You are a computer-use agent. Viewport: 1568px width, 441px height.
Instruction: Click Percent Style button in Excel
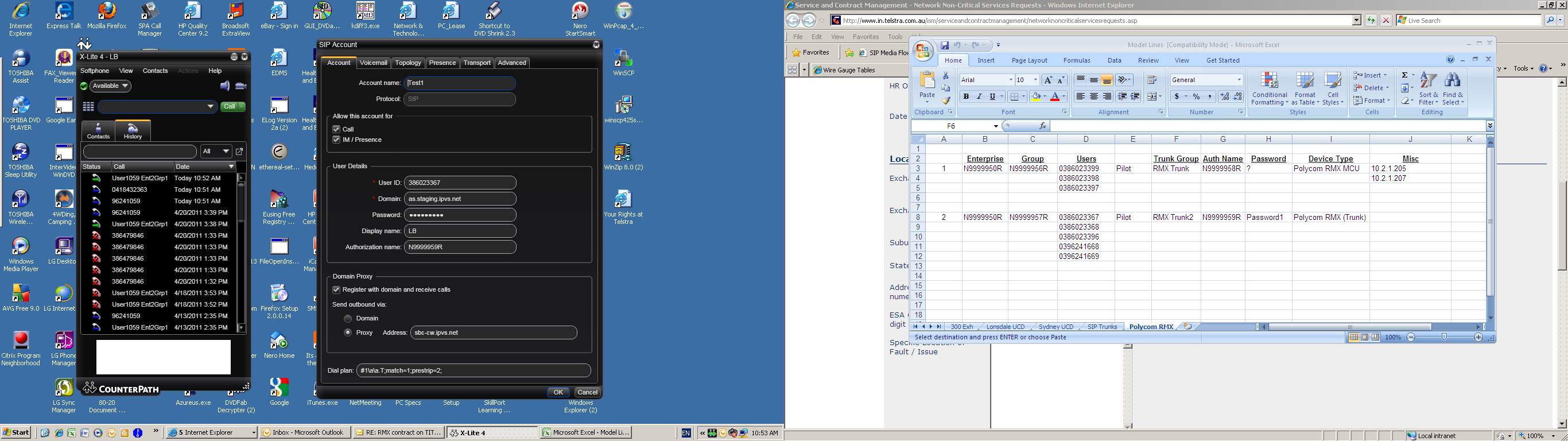point(1196,96)
